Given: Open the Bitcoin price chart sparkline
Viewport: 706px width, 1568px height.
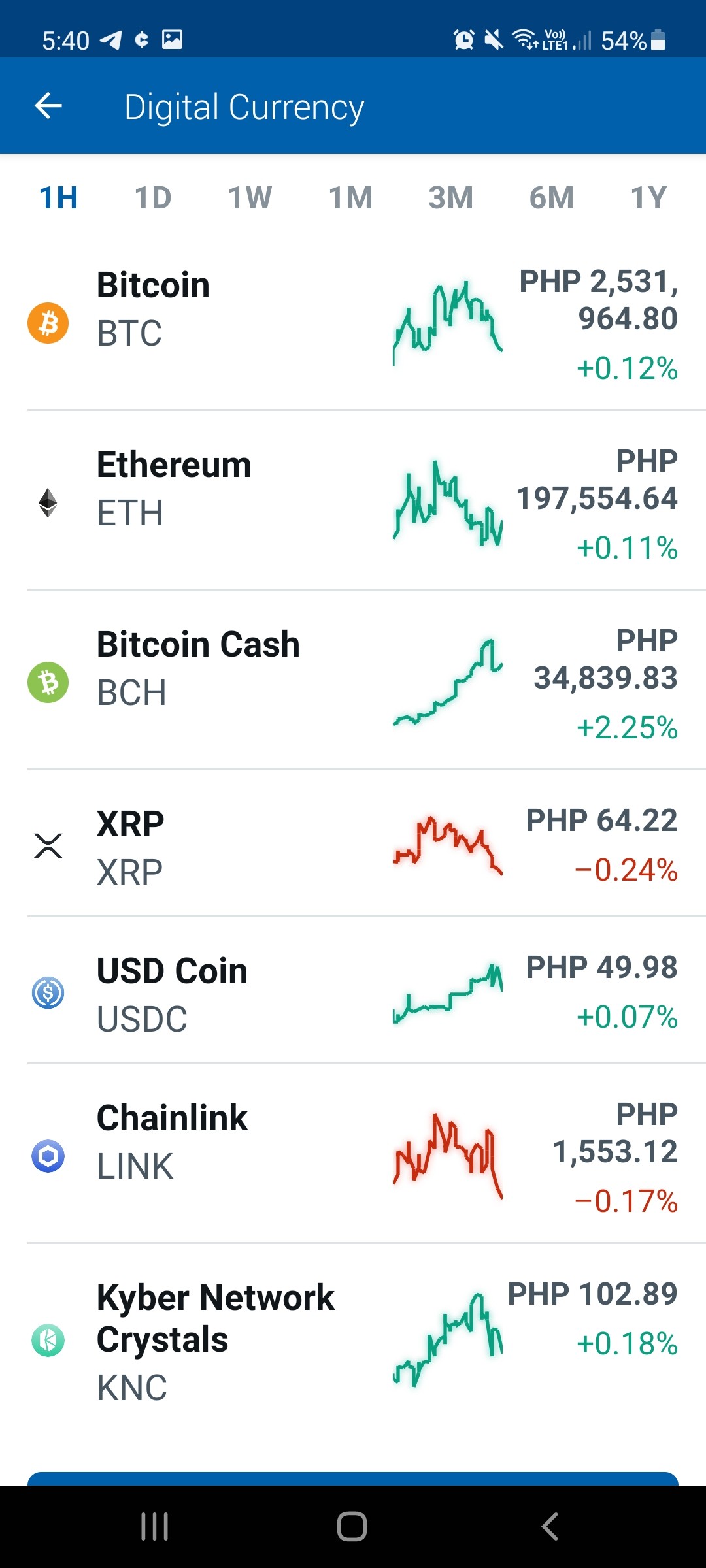Looking at the screenshot, I should click(x=447, y=323).
